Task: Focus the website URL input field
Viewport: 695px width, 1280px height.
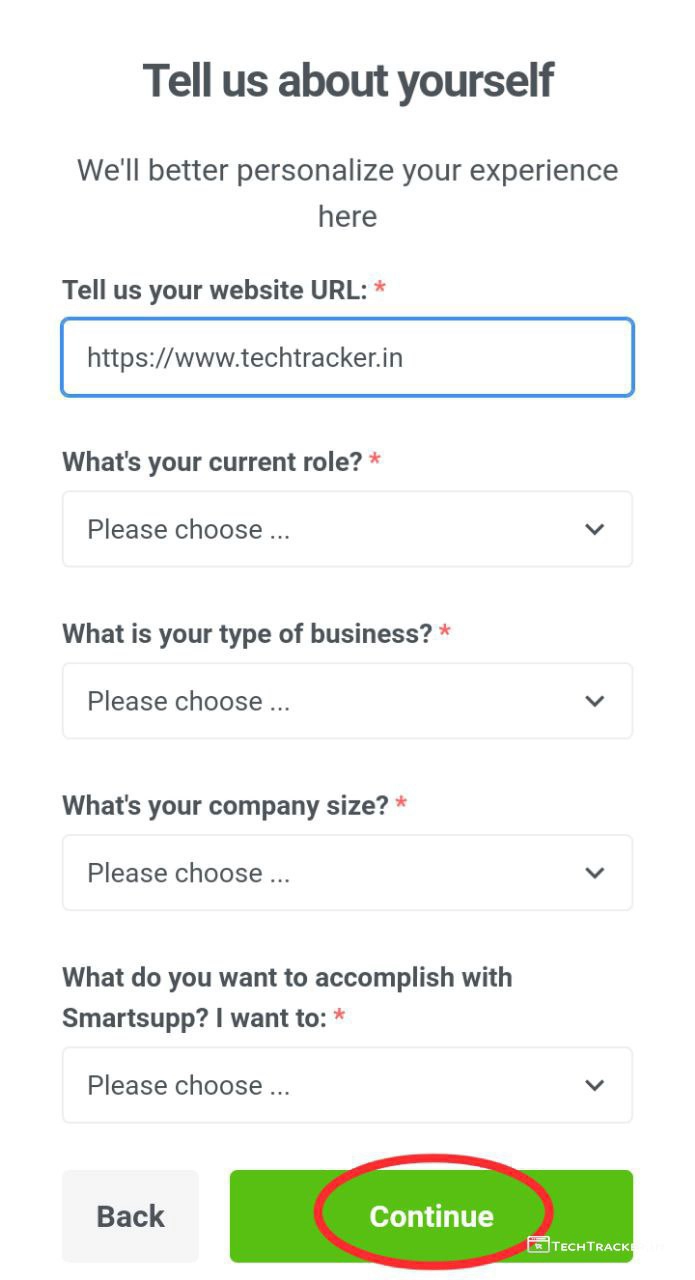Action: (x=347, y=357)
